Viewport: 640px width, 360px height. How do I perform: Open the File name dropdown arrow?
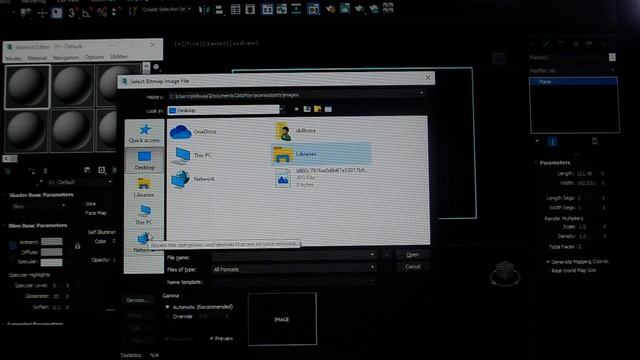pos(372,255)
